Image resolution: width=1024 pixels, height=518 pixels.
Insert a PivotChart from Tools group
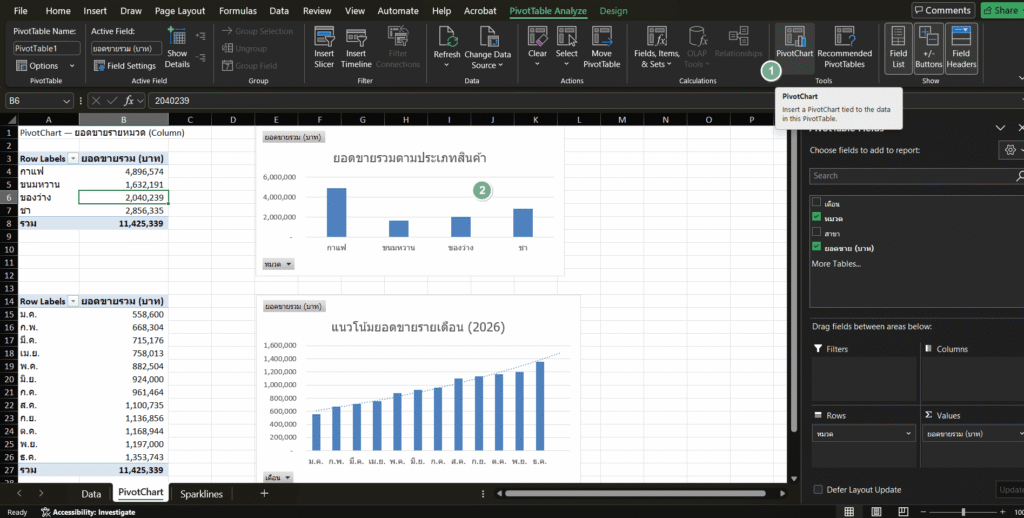click(x=794, y=48)
